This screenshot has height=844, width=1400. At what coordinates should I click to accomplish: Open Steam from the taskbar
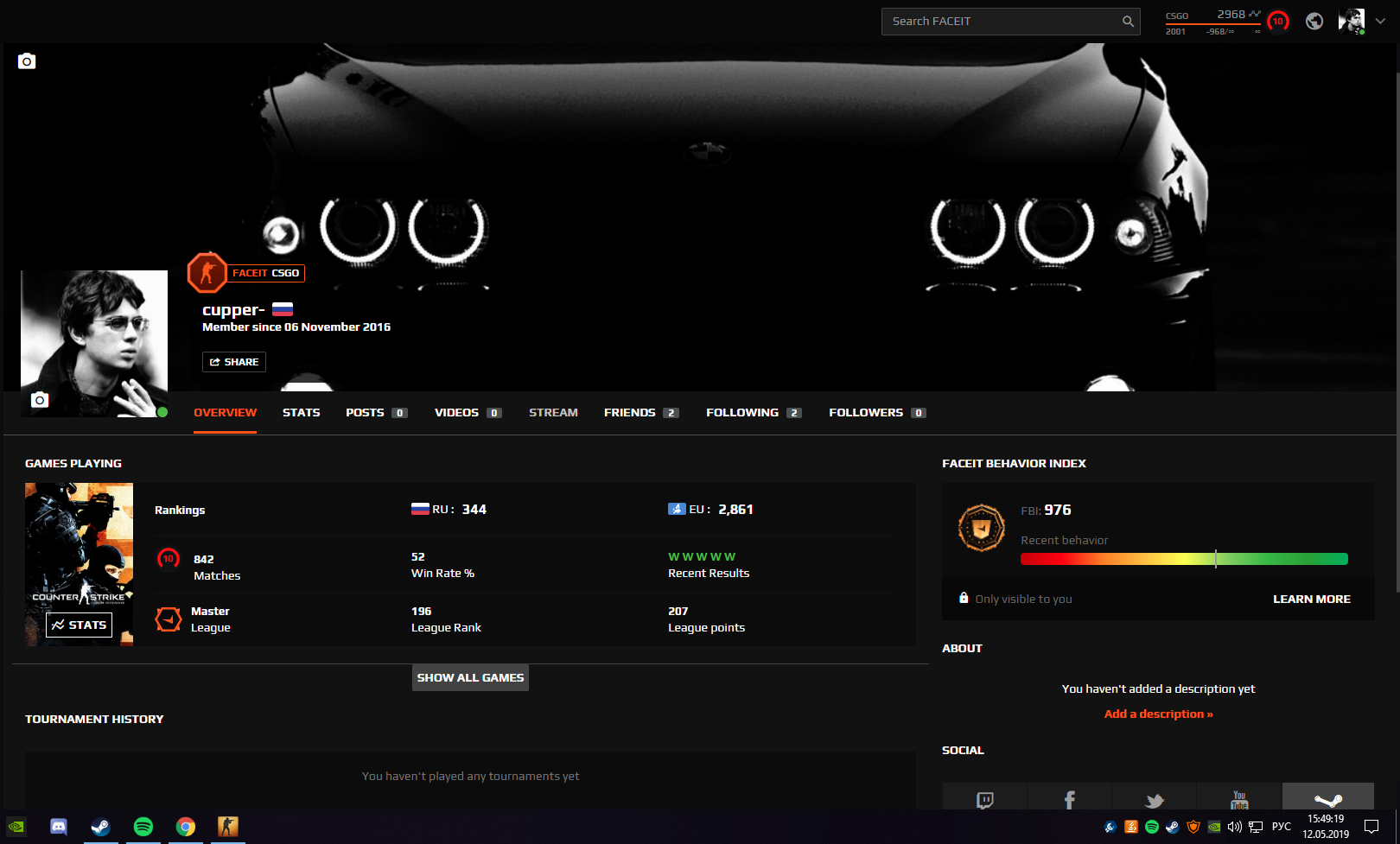pos(100,827)
